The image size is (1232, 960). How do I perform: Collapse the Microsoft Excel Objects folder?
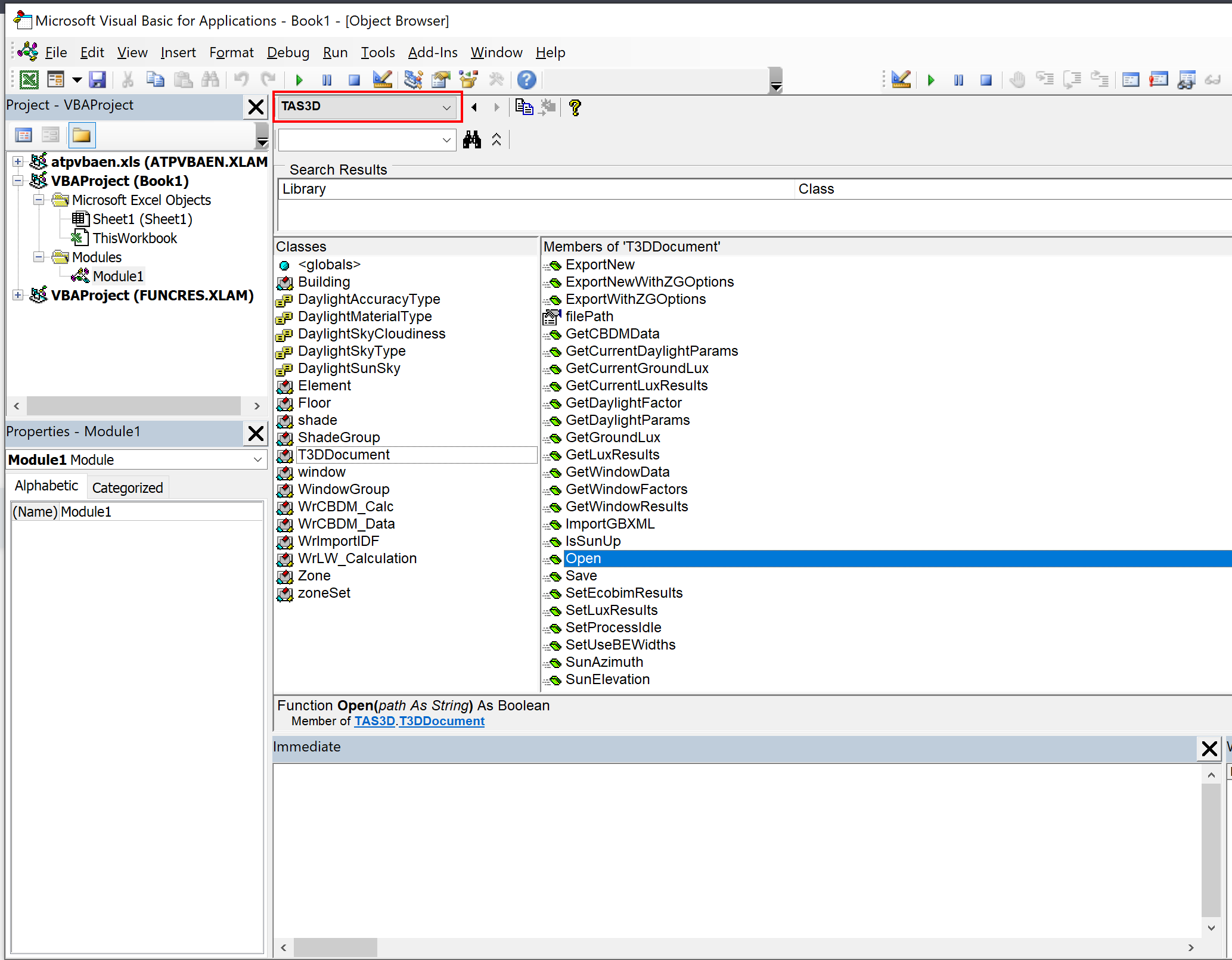click(x=39, y=200)
